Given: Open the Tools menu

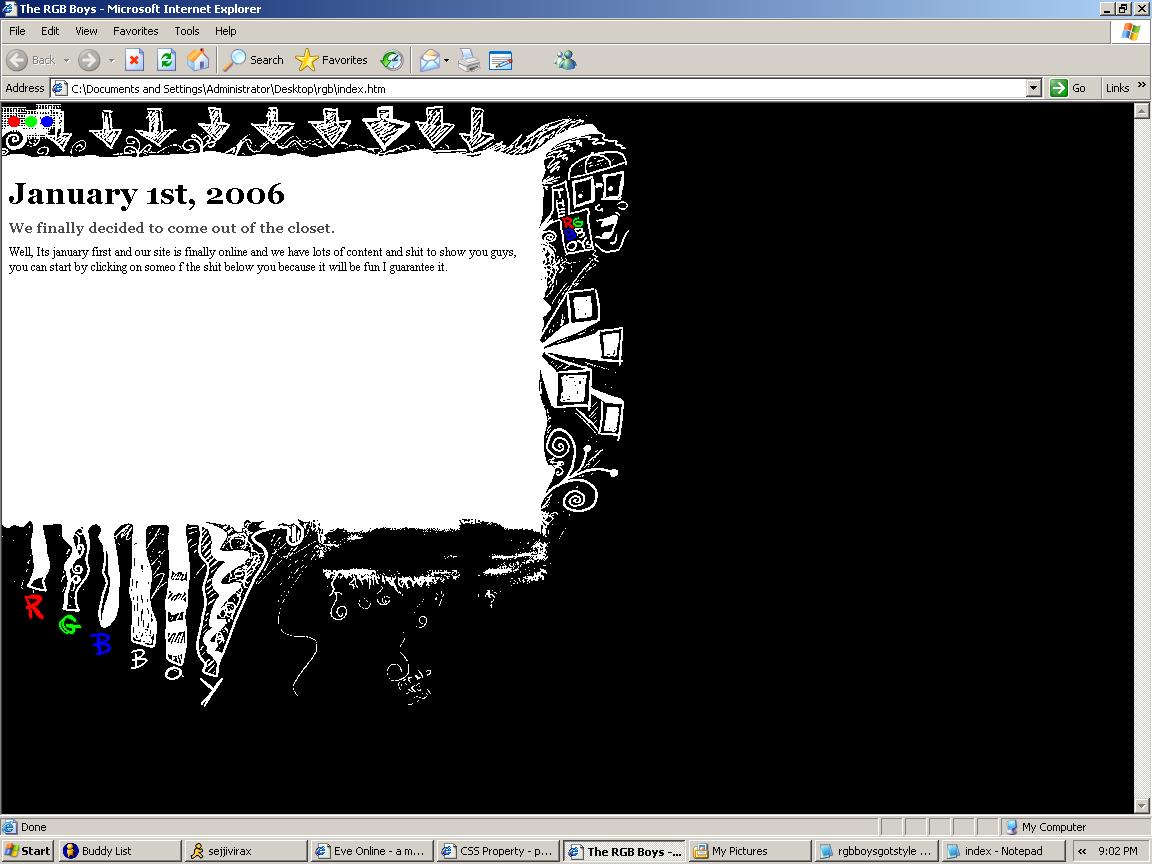Looking at the screenshot, I should [186, 31].
